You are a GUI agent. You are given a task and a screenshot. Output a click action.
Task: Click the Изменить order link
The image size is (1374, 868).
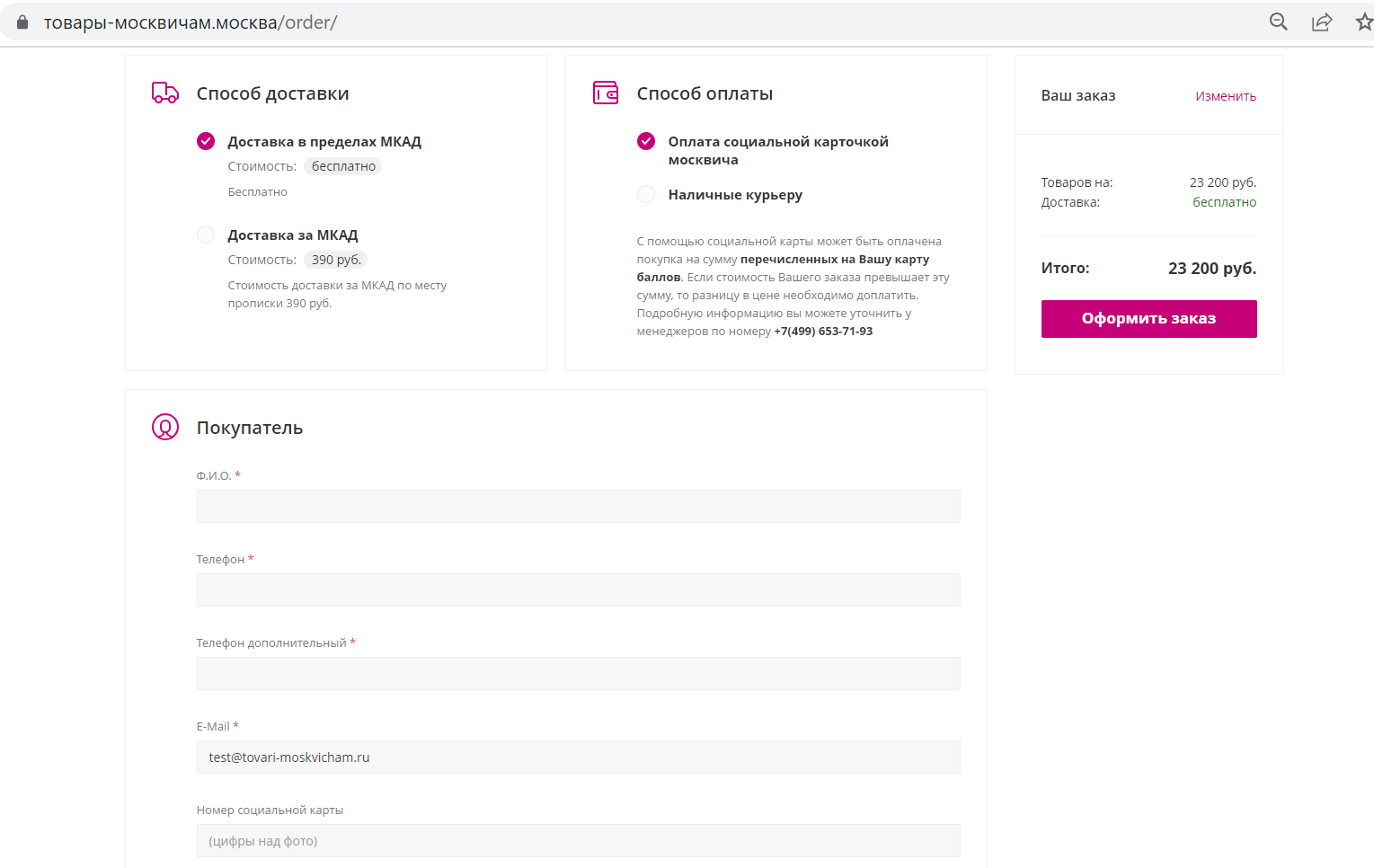1225,96
